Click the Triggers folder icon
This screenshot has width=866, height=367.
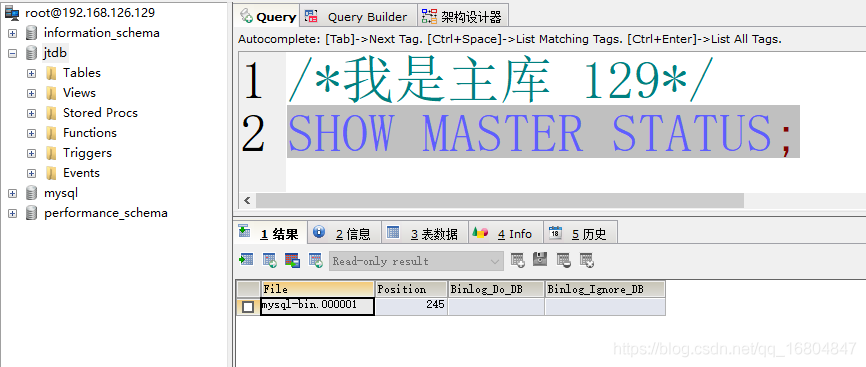tap(51, 153)
